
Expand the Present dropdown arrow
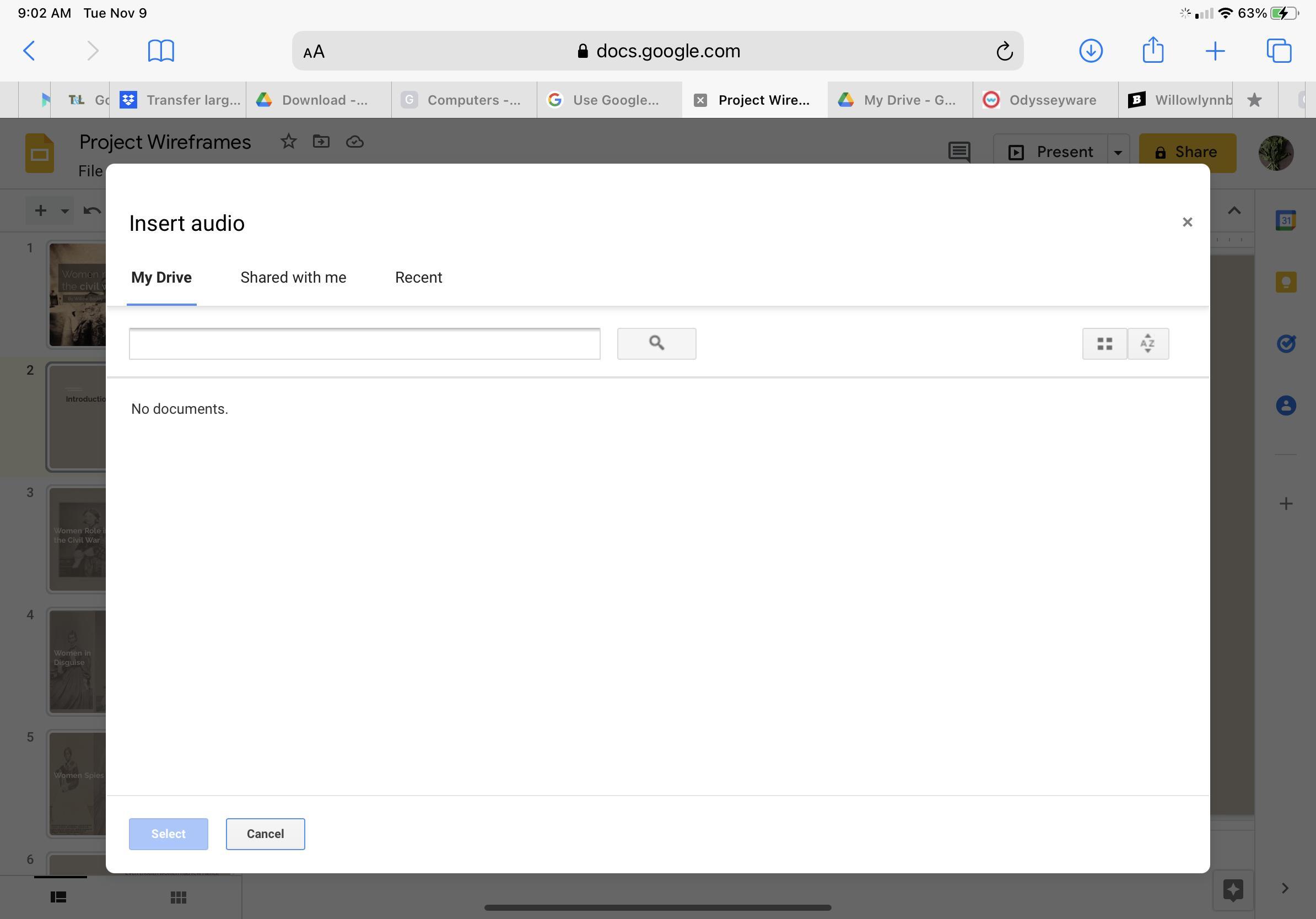[x=1118, y=153]
